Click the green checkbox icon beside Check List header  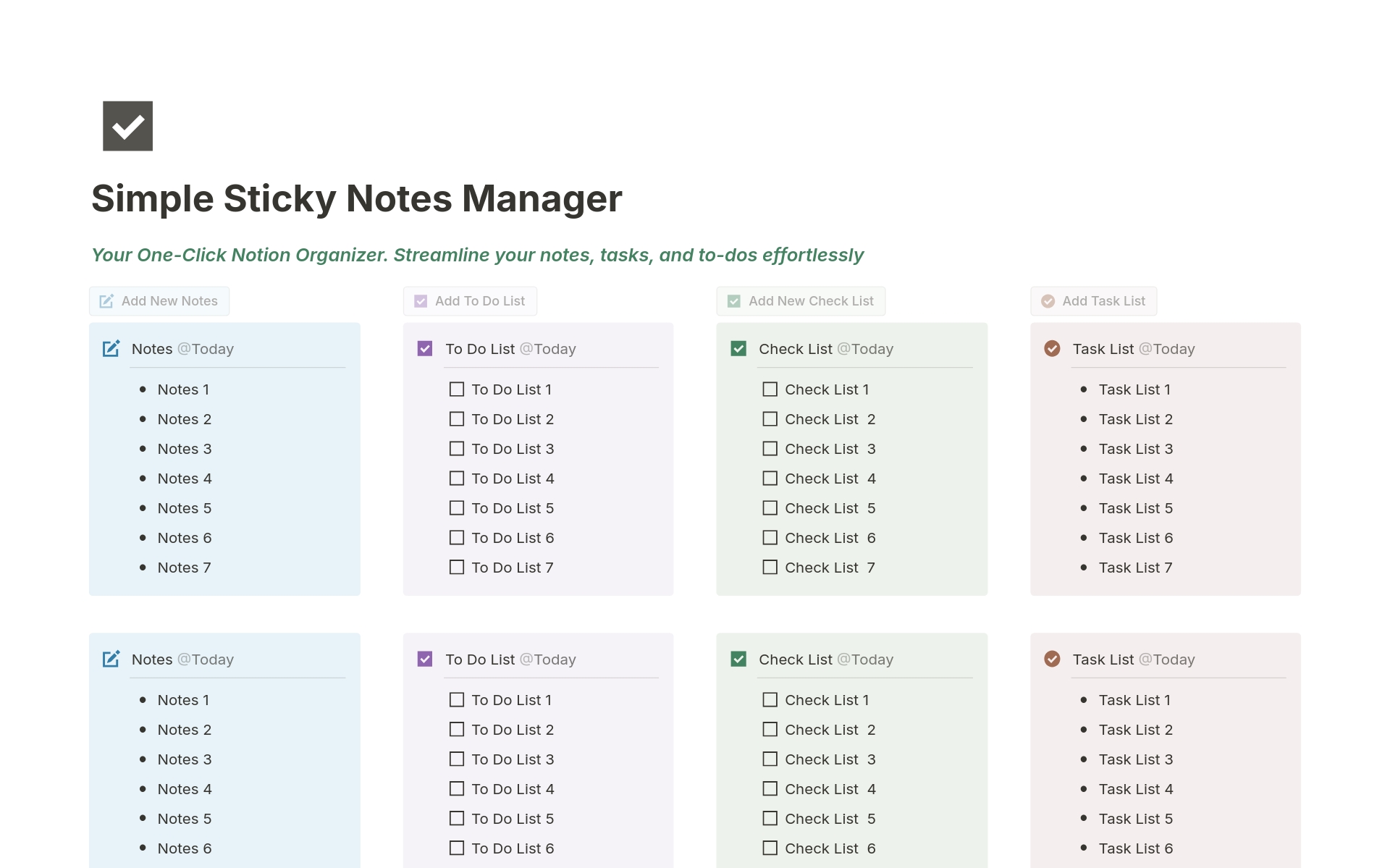(738, 348)
